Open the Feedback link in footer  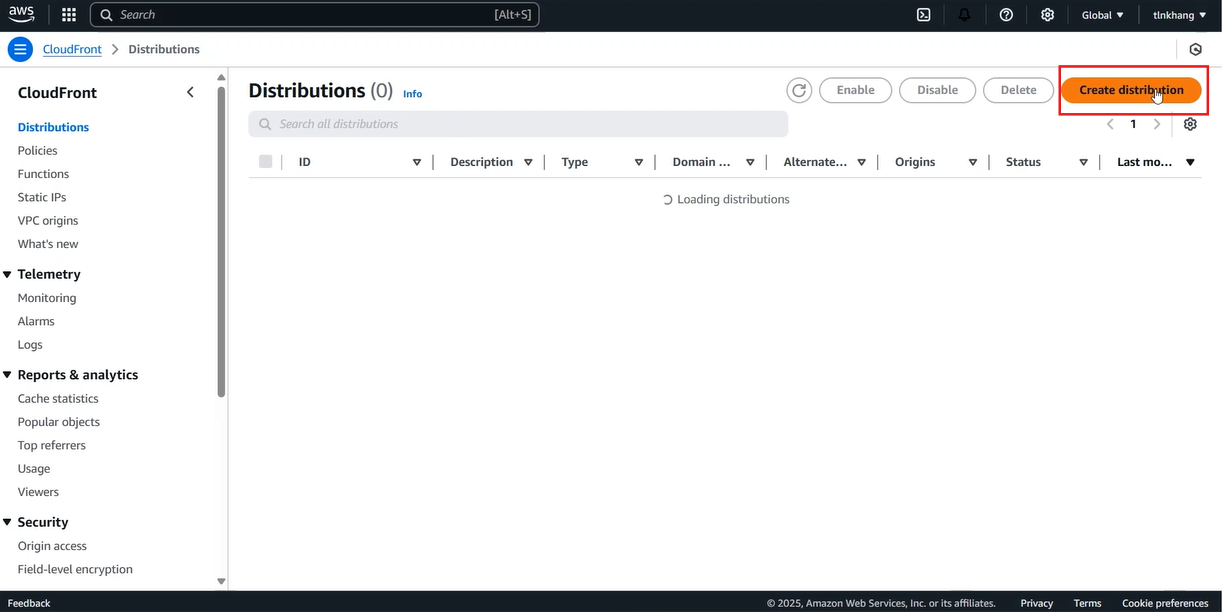point(29,603)
